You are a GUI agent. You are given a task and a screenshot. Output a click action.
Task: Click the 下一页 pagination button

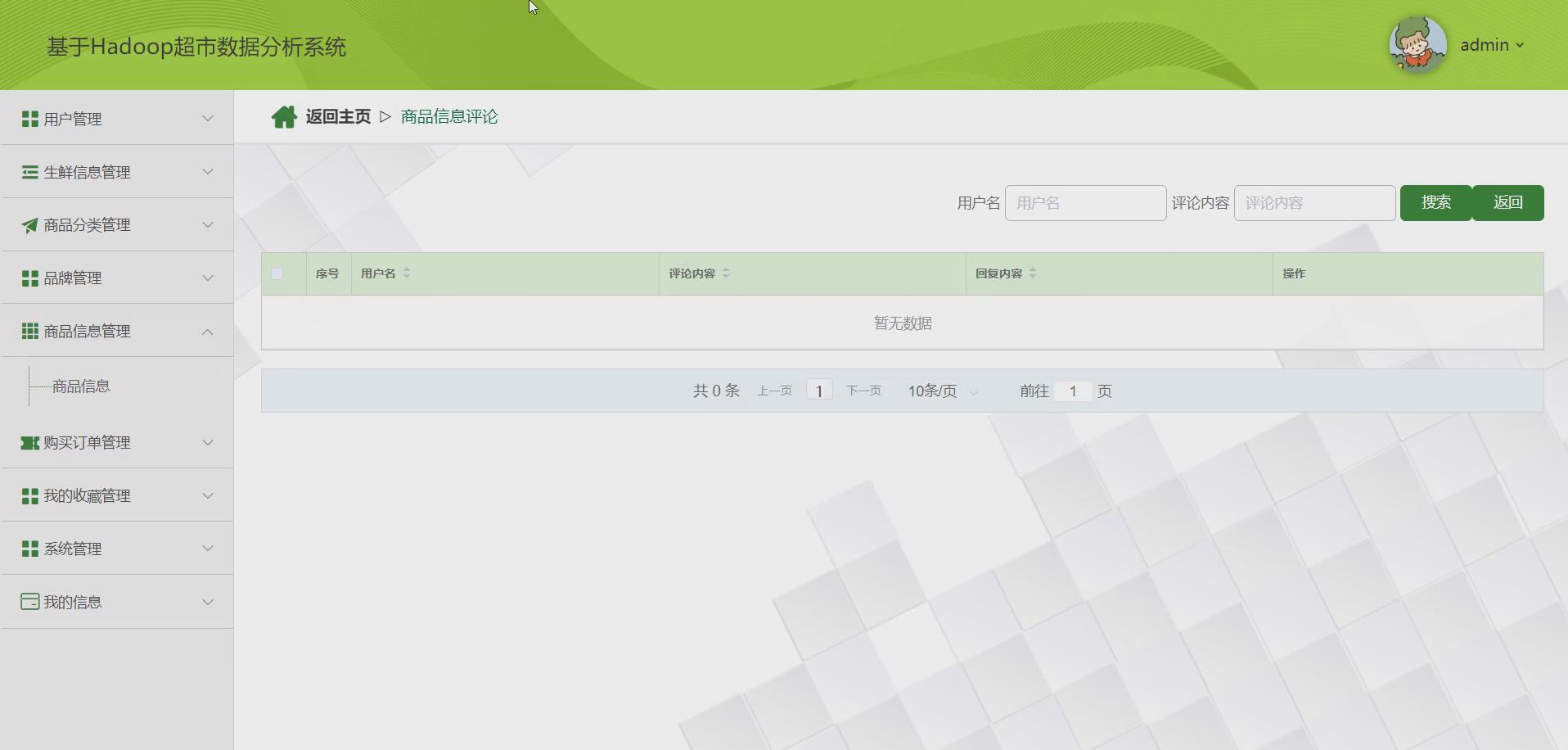coord(864,391)
